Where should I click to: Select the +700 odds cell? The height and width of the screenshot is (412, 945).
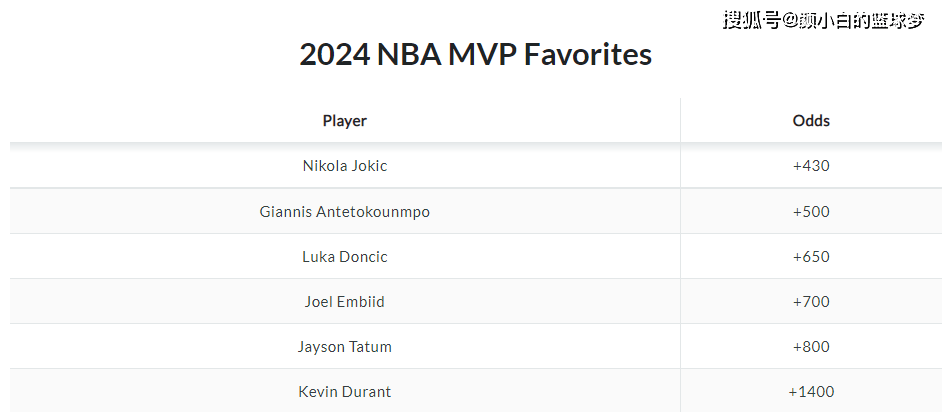[x=811, y=302]
